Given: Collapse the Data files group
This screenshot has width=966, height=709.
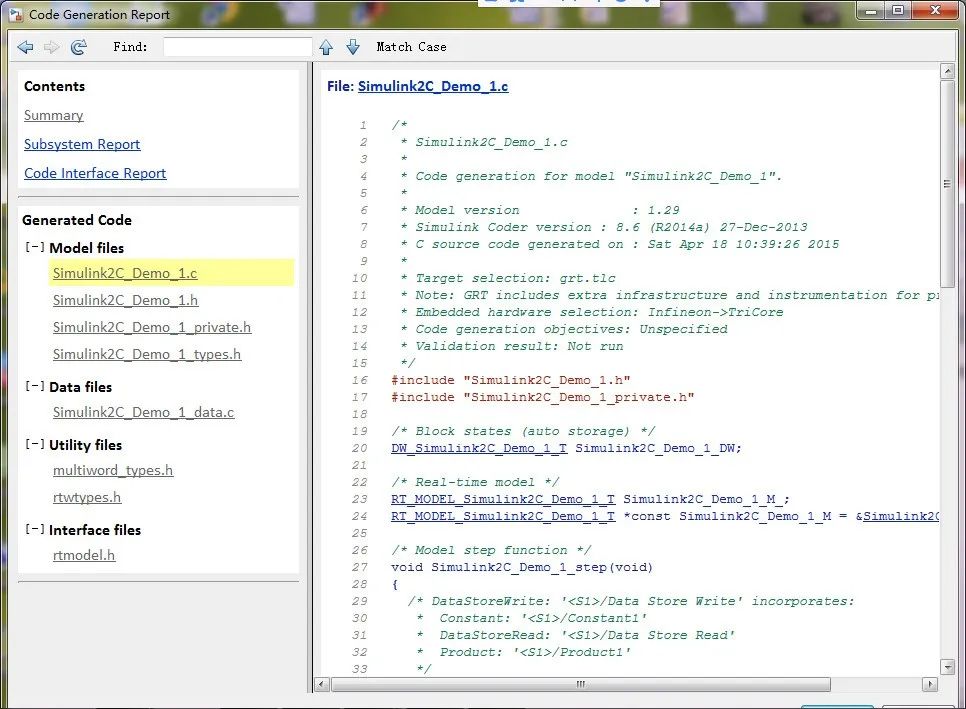Looking at the screenshot, I should [34, 387].
